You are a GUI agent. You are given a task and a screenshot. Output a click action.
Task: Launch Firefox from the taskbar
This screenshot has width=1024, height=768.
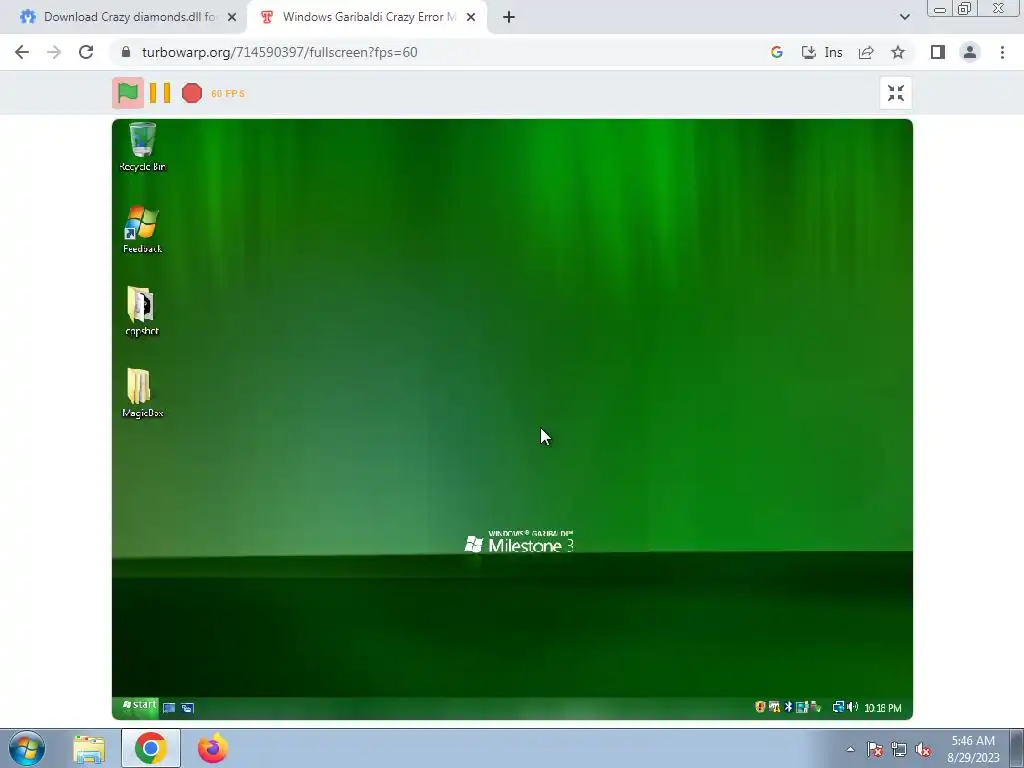213,748
